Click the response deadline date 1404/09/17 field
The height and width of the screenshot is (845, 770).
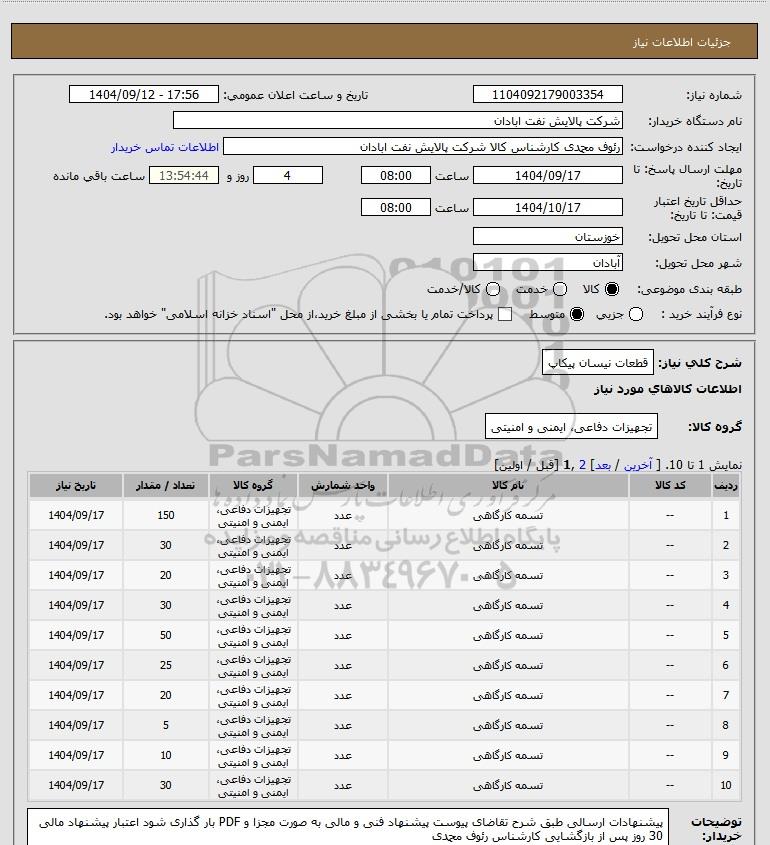point(547,175)
